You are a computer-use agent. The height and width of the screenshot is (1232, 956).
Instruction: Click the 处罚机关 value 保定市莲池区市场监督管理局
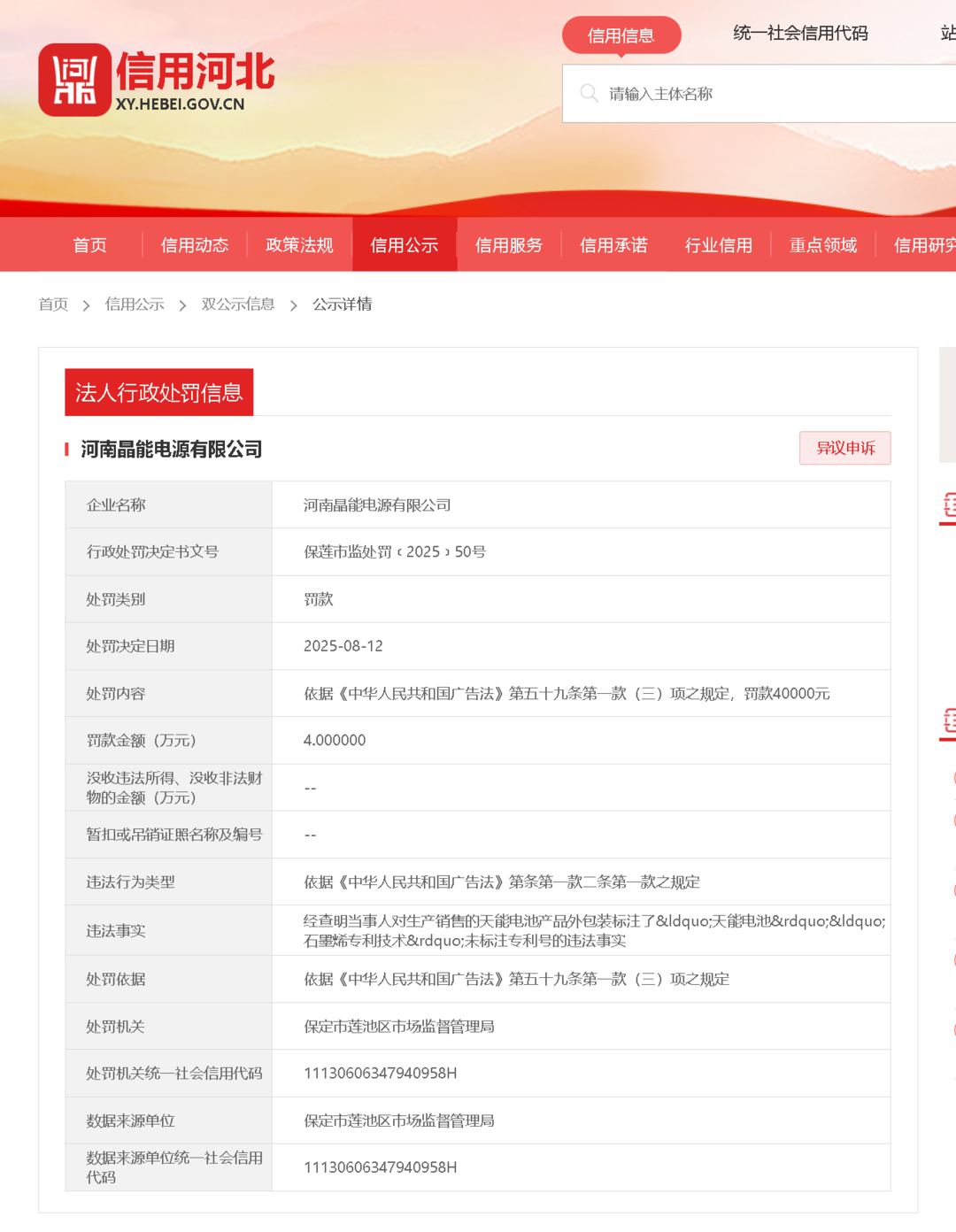pyautogui.click(x=399, y=1027)
